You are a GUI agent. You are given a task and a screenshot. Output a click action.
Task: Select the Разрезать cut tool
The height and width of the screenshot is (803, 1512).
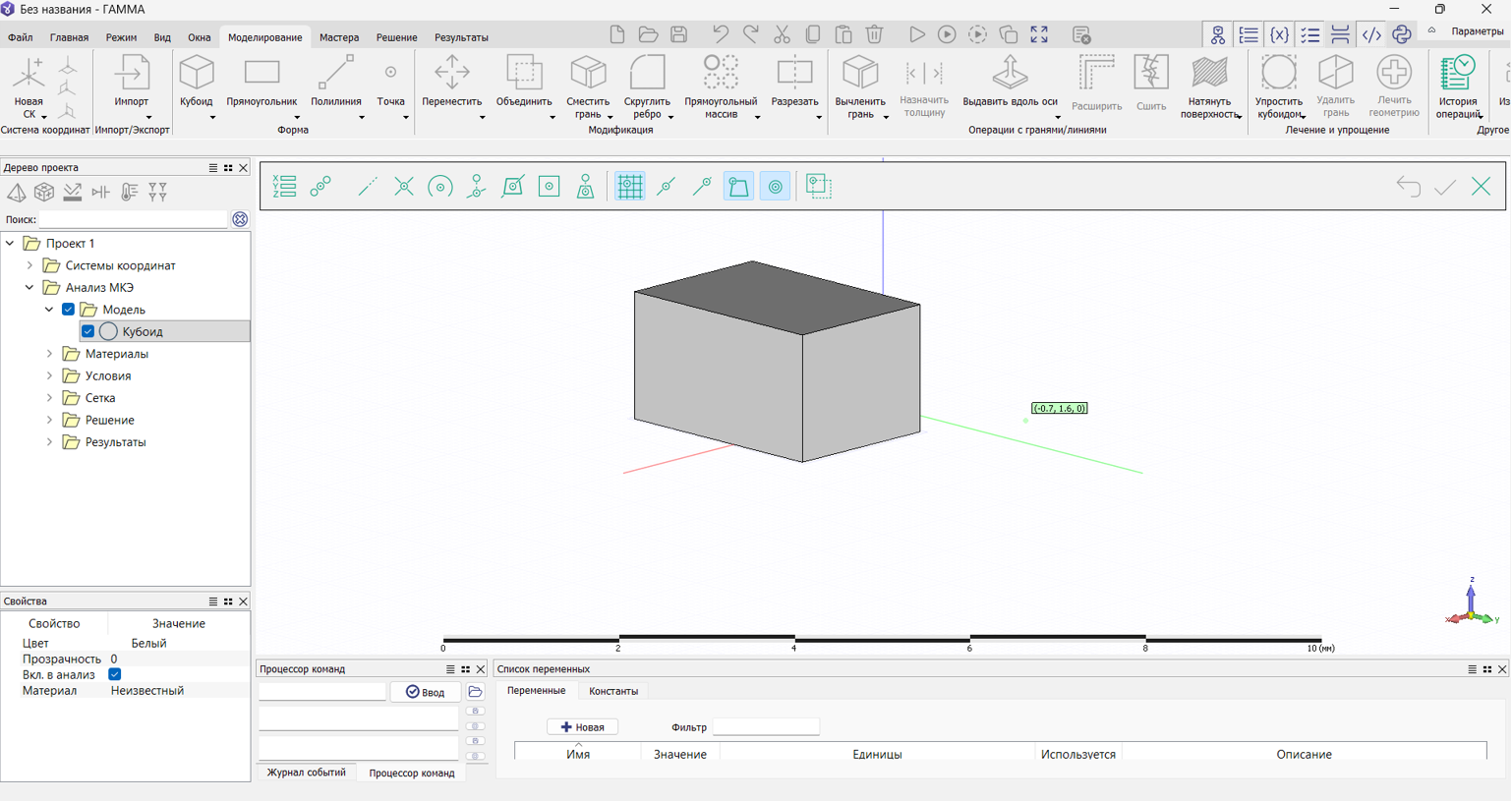point(794,83)
